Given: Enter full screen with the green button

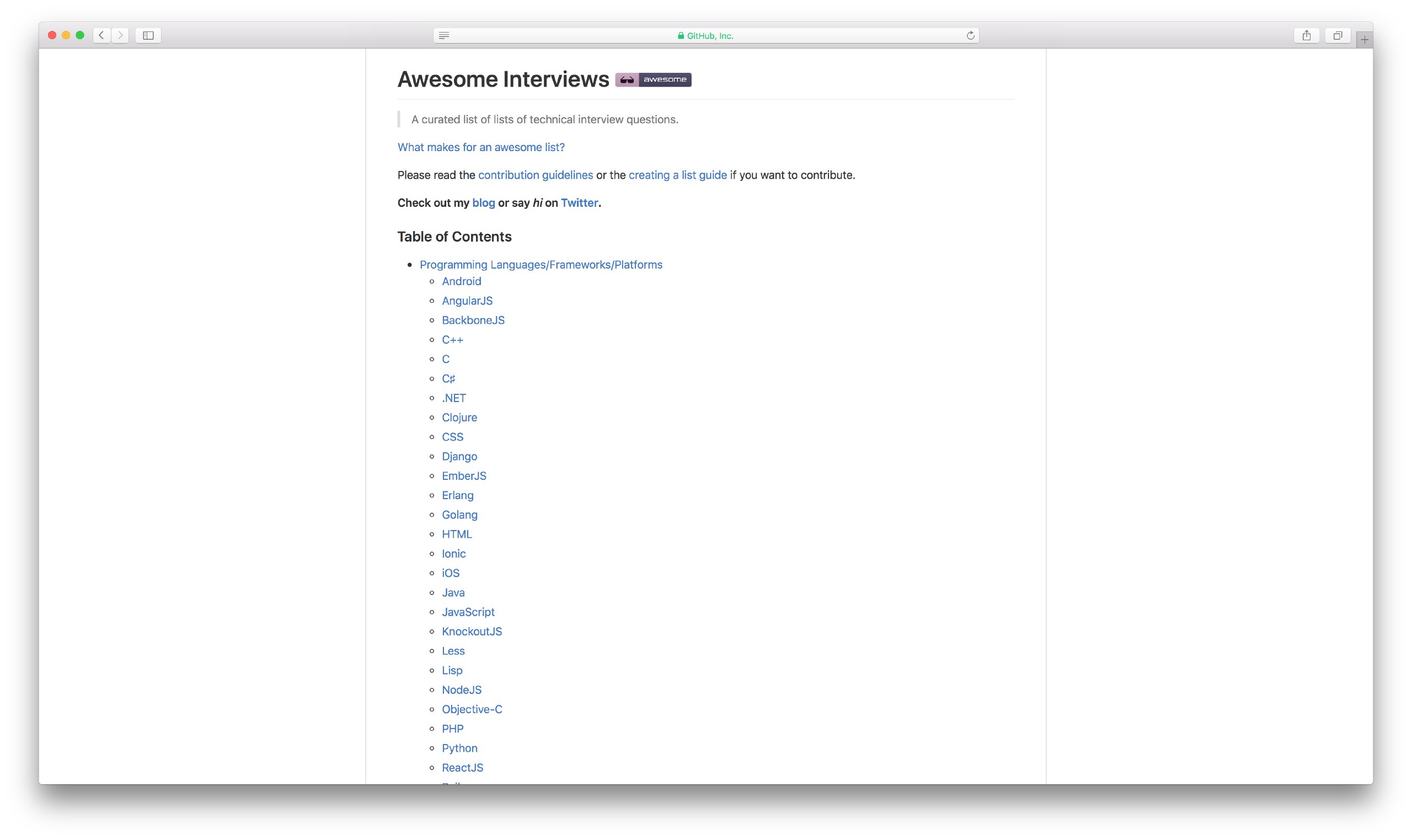Looking at the screenshot, I should [x=81, y=35].
